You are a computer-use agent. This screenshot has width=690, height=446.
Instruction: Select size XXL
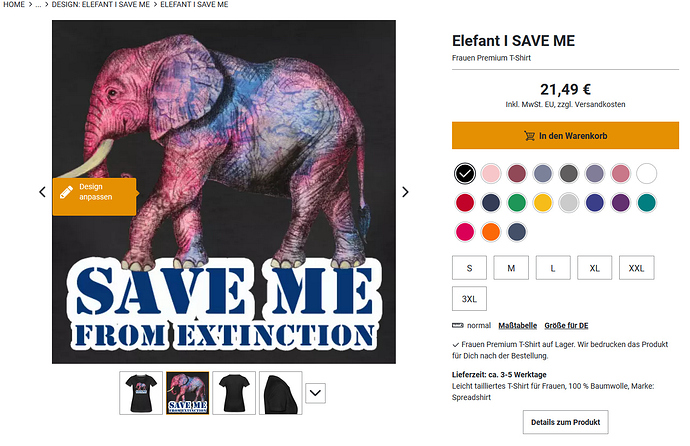click(x=636, y=268)
